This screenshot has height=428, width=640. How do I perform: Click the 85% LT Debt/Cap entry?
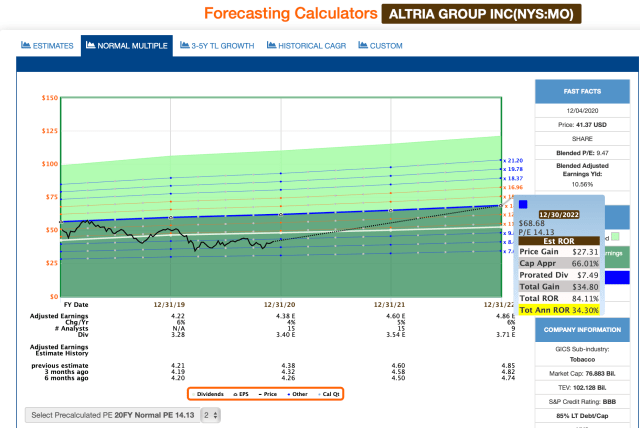[582, 416]
